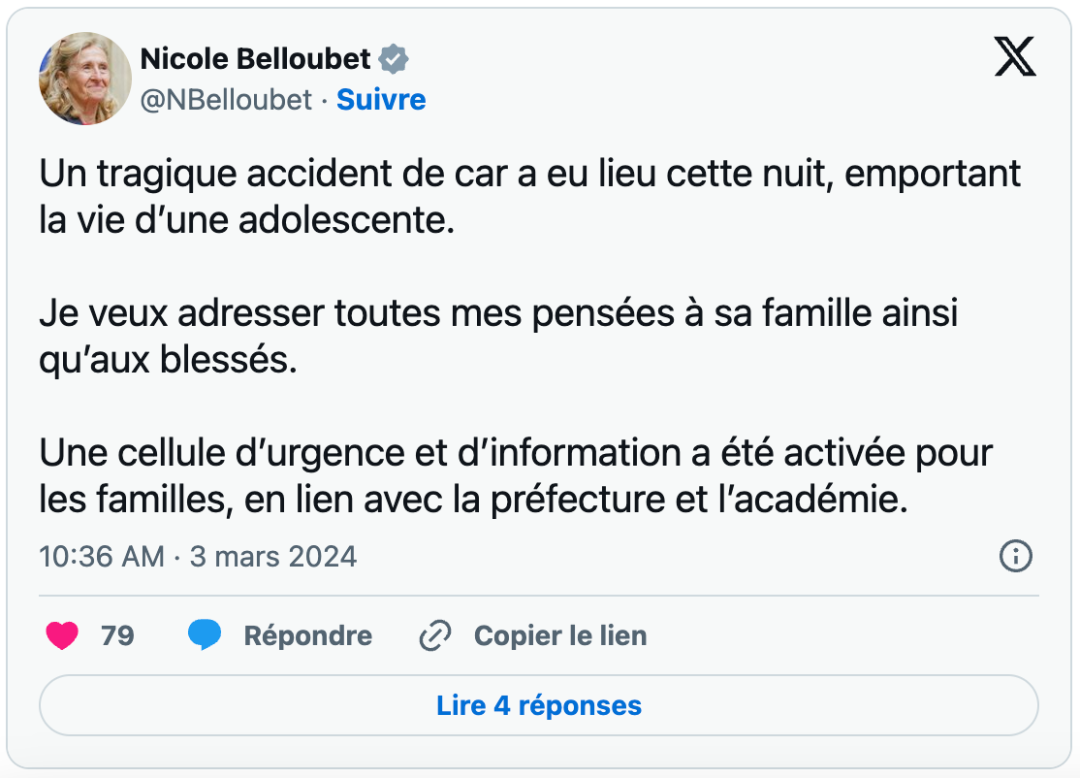Click the X logo icon
This screenshot has height=778, width=1080.
coord(1015,58)
